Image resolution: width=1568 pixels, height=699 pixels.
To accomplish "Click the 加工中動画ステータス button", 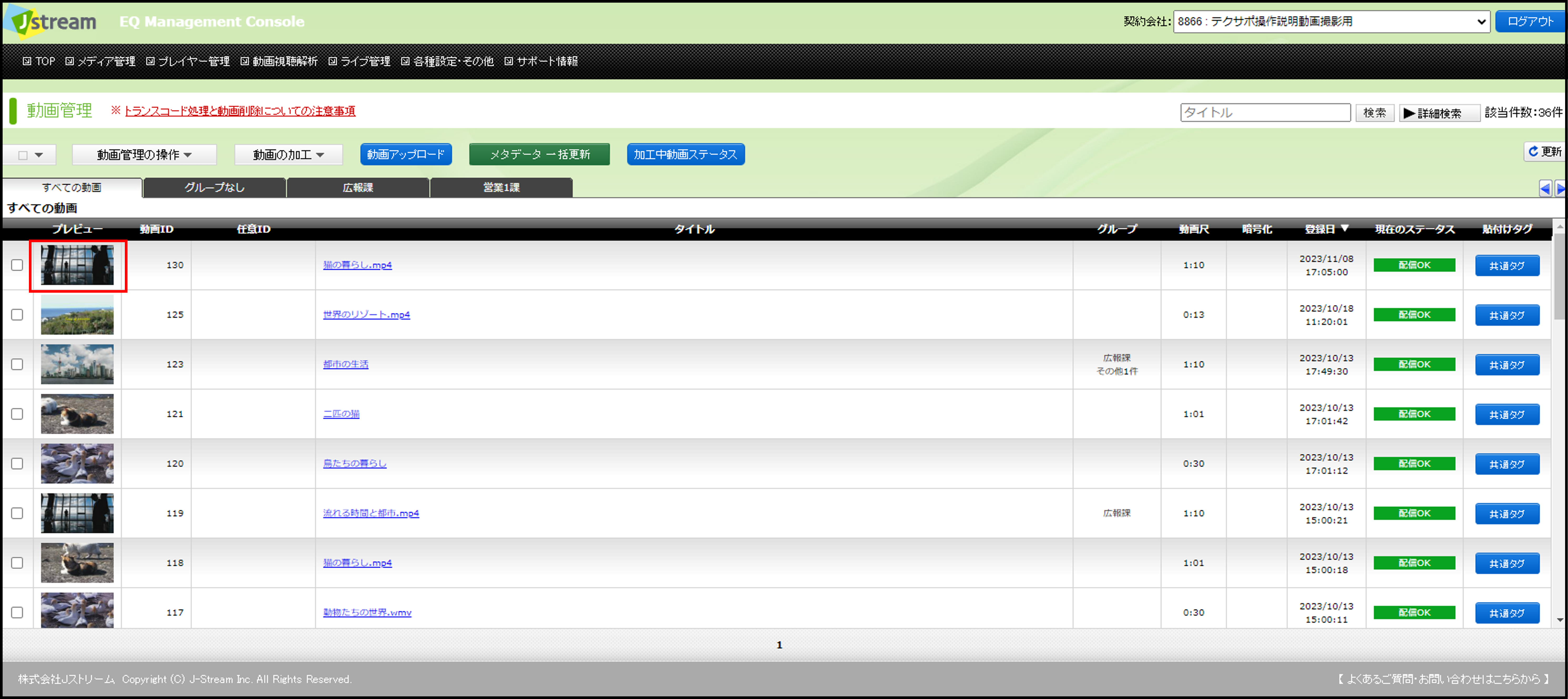I will [x=685, y=155].
